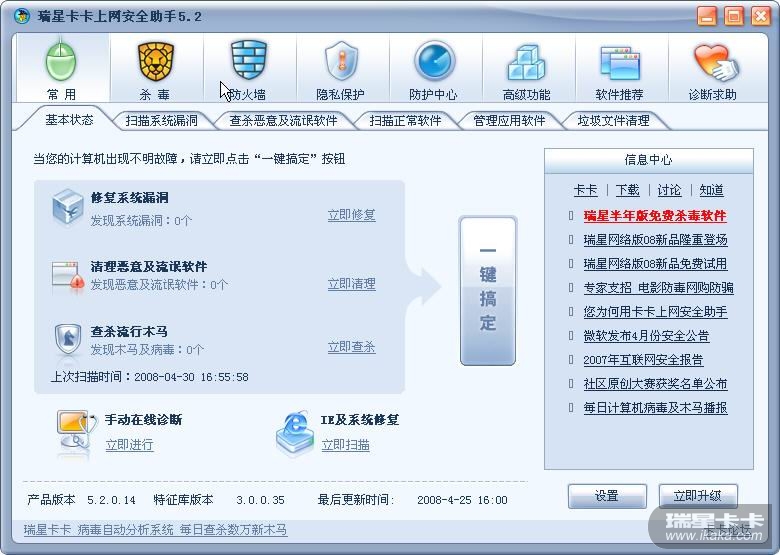This screenshot has width=780, height=555.
Task: Click the 立即清理 link
Action: [x=351, y=284]
